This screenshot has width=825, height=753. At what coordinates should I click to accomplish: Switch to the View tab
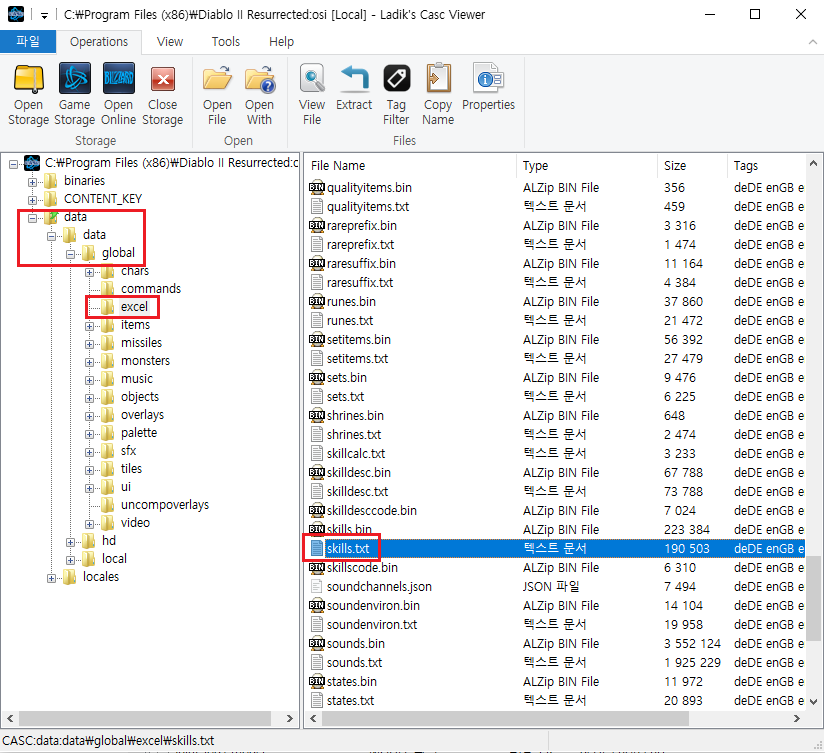tap(170, 42)
